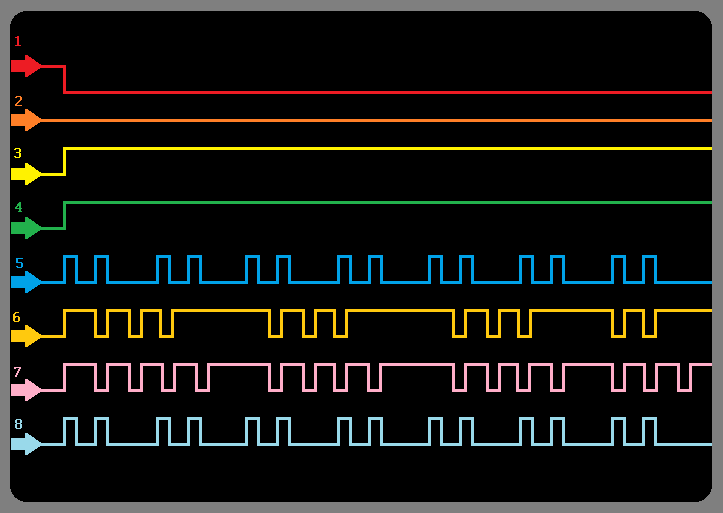The image size is (723, 513).
Task: Select the green number 4 label
Action: pyautogui.click(x=18, y=207)
